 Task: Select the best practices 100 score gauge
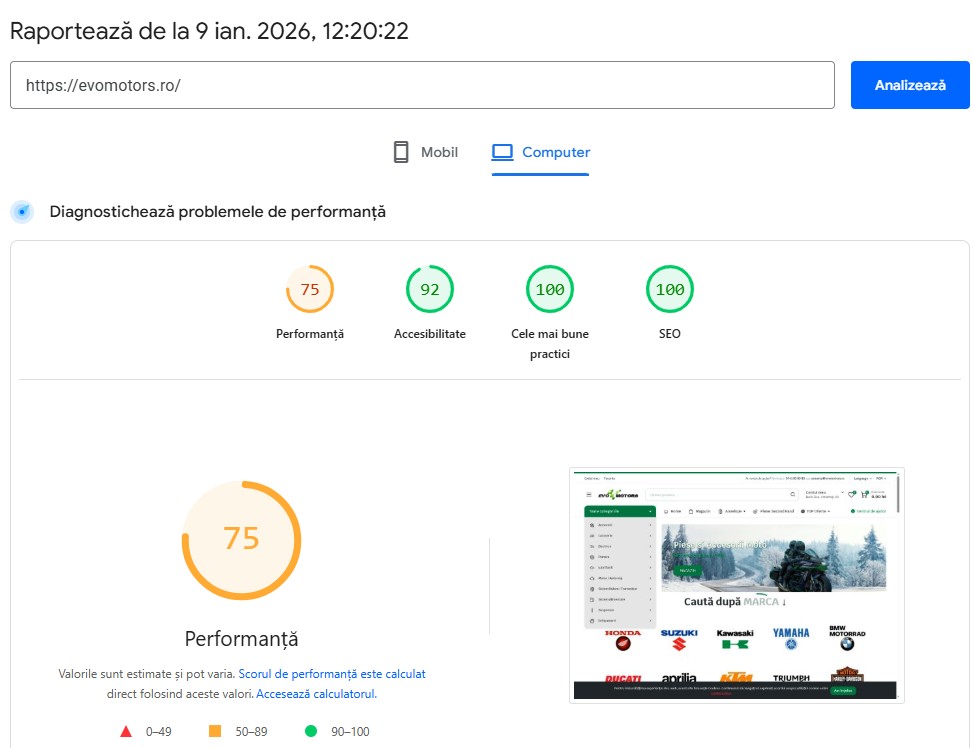tap(550, 290)
